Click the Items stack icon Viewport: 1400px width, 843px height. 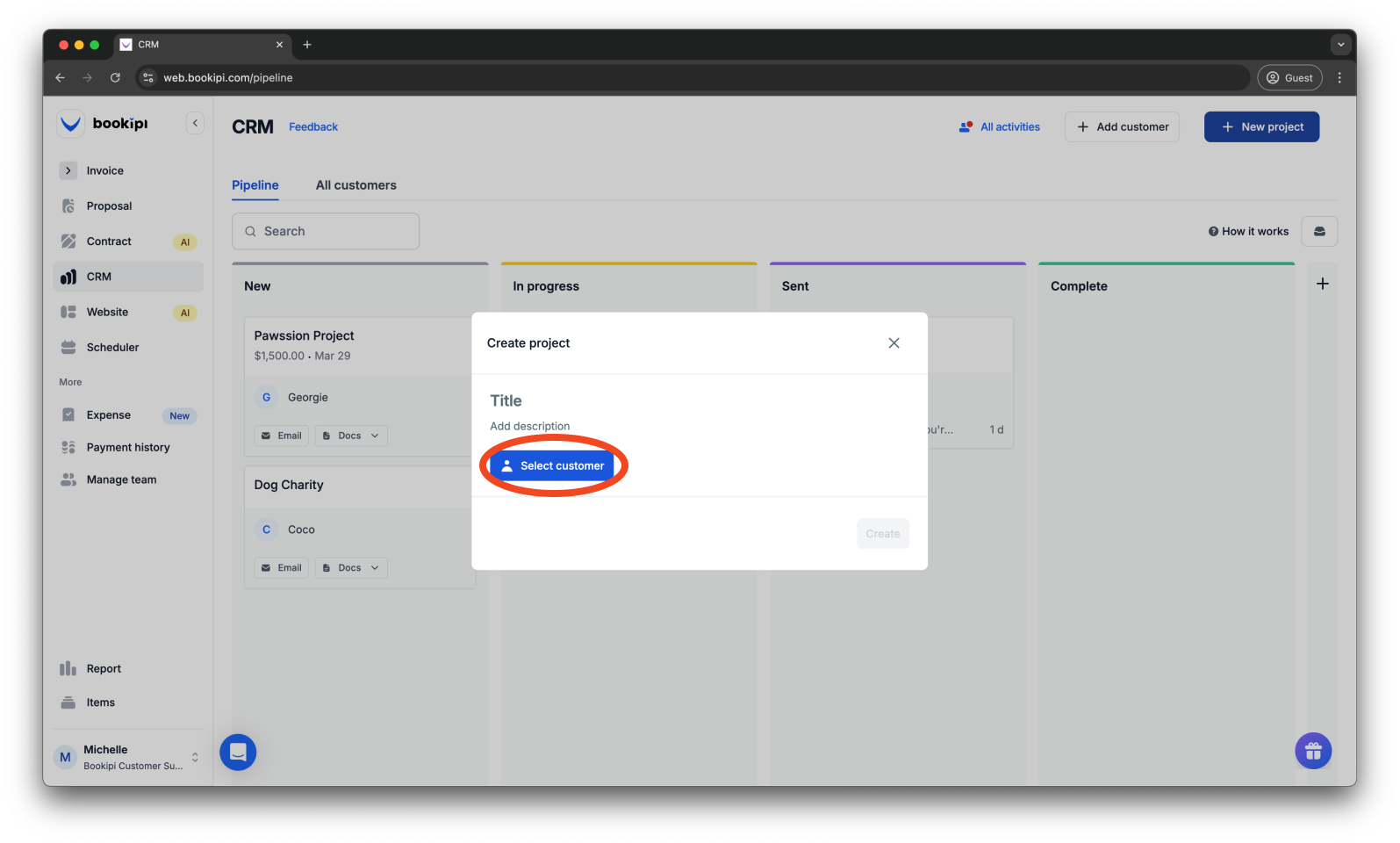coord(68,703)
